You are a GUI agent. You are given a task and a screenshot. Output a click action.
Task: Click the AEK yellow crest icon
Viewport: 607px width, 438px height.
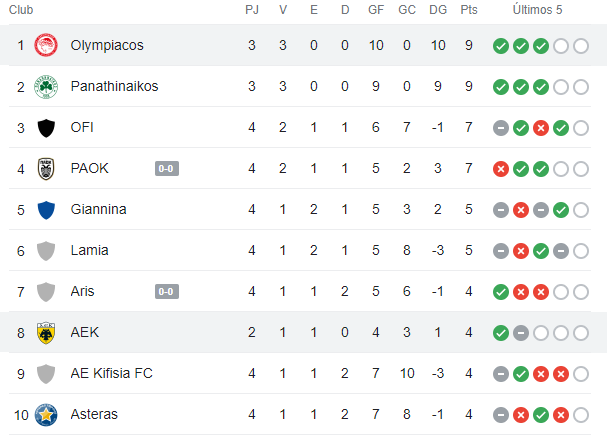46,332
